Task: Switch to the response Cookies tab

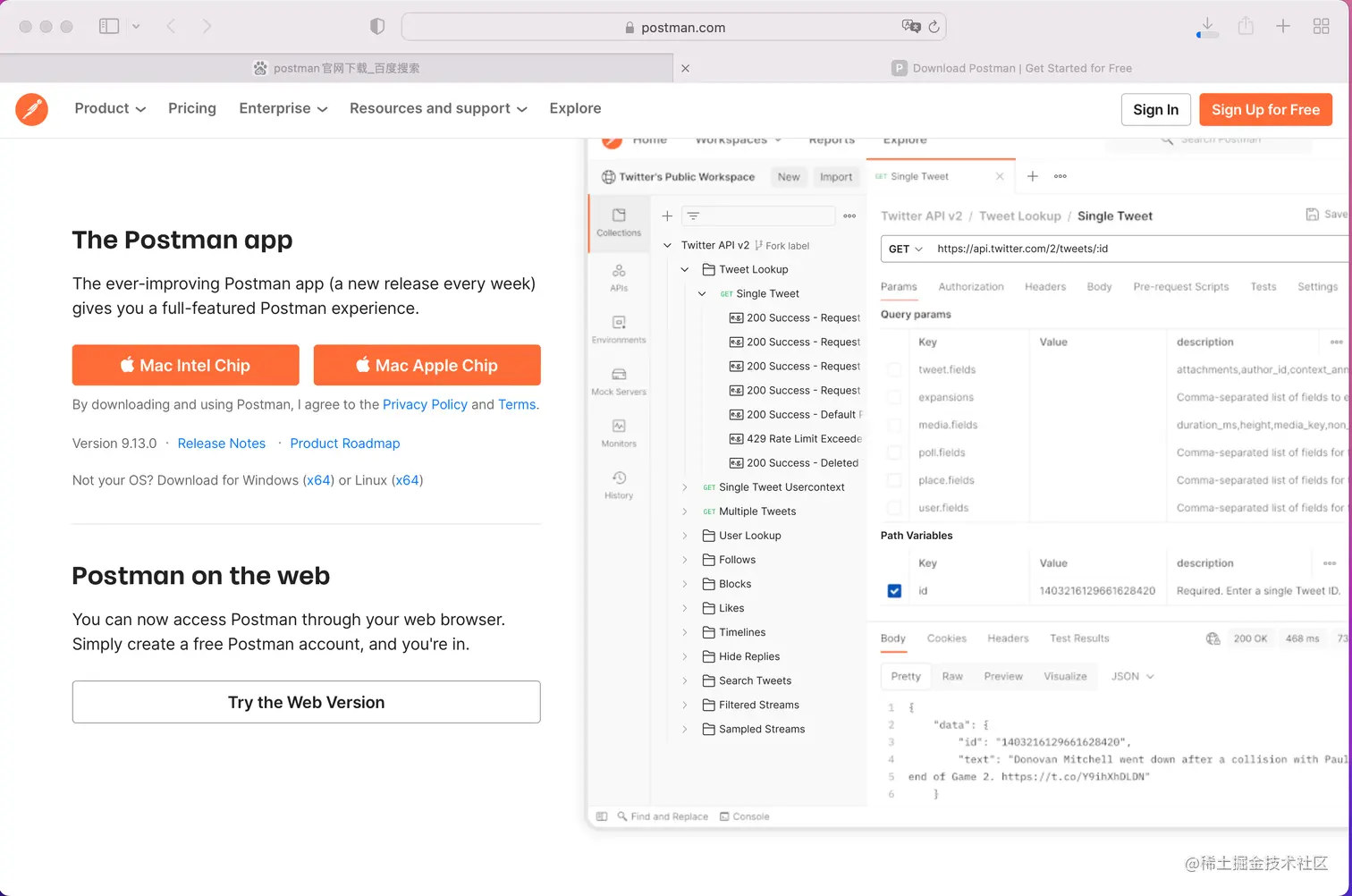Action: pos(946,638)
